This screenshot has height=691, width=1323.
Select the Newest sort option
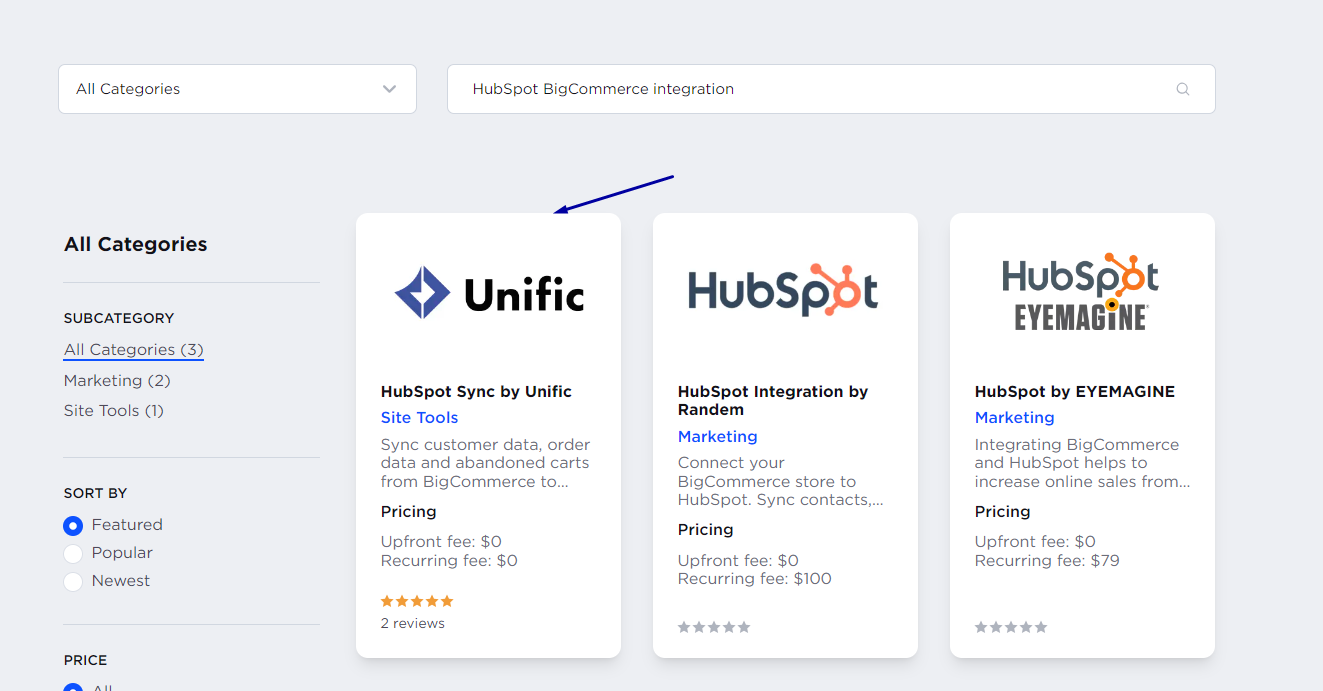(x=73, y=581)
